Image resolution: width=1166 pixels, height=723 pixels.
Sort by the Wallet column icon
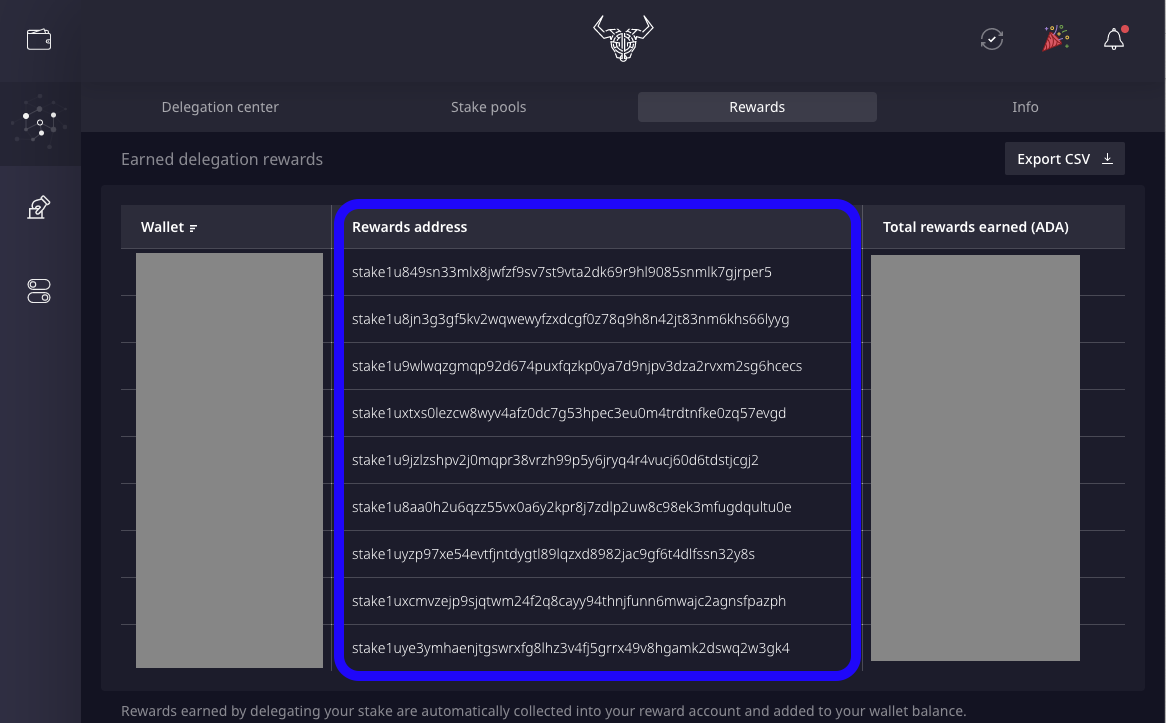(193, 228)
